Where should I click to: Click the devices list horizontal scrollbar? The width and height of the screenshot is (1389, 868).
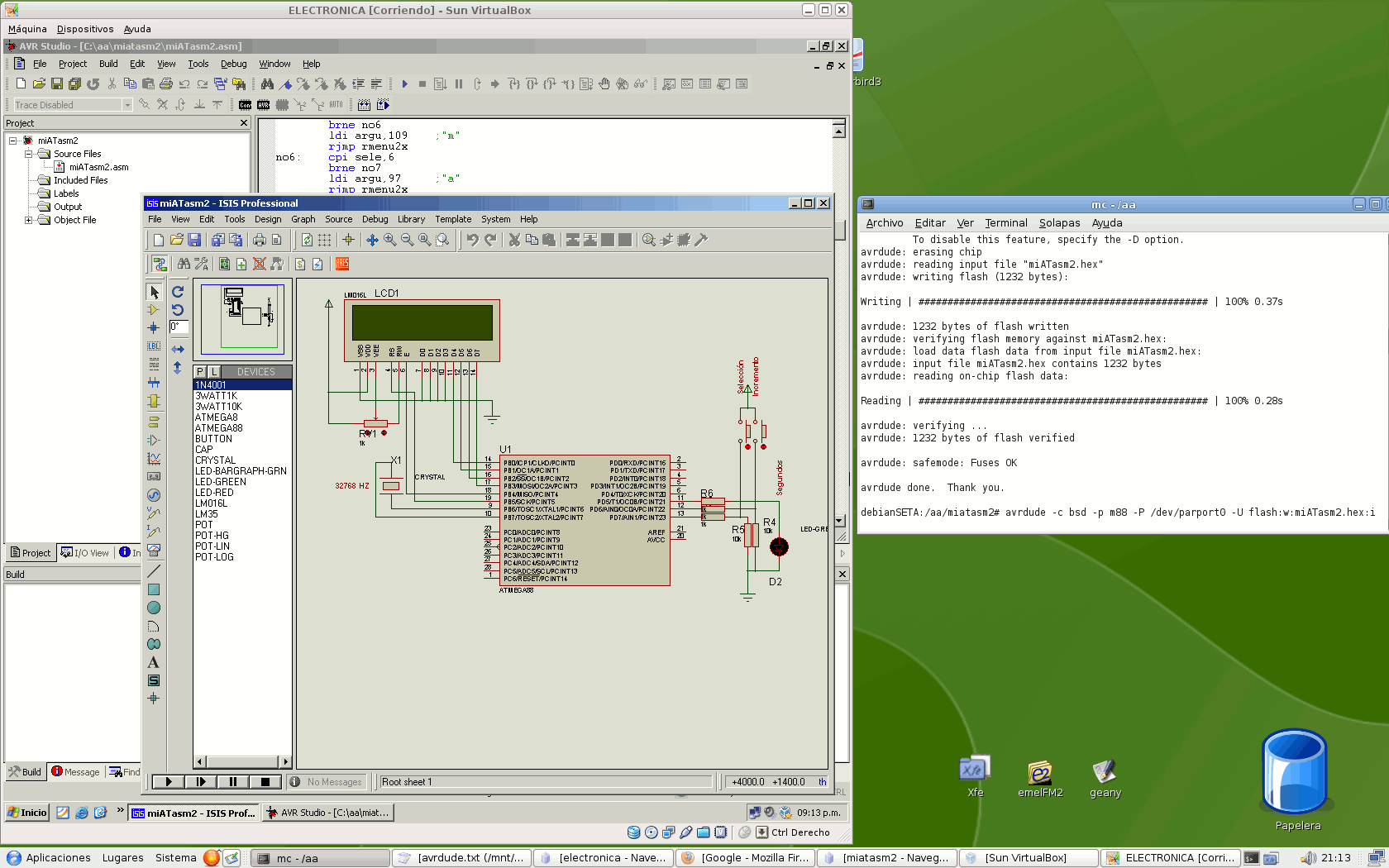242,761
